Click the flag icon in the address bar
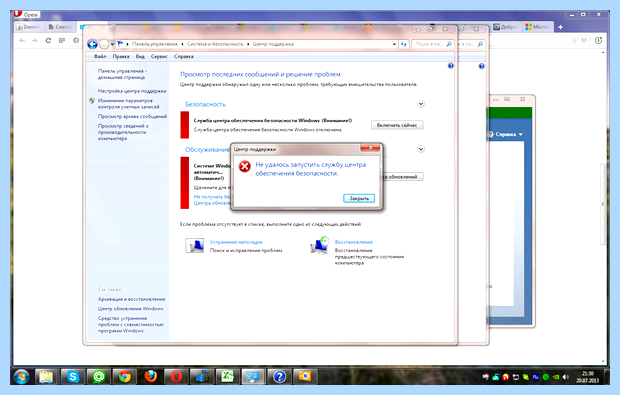 [x=121, y=44]
